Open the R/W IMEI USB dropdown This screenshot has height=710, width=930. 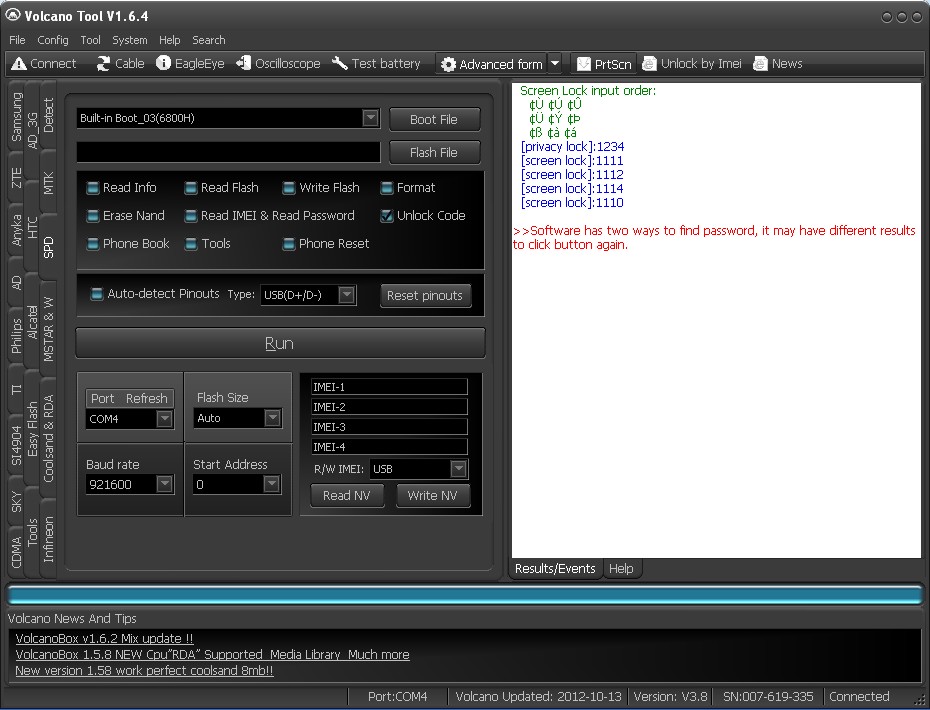click(458, 469)
